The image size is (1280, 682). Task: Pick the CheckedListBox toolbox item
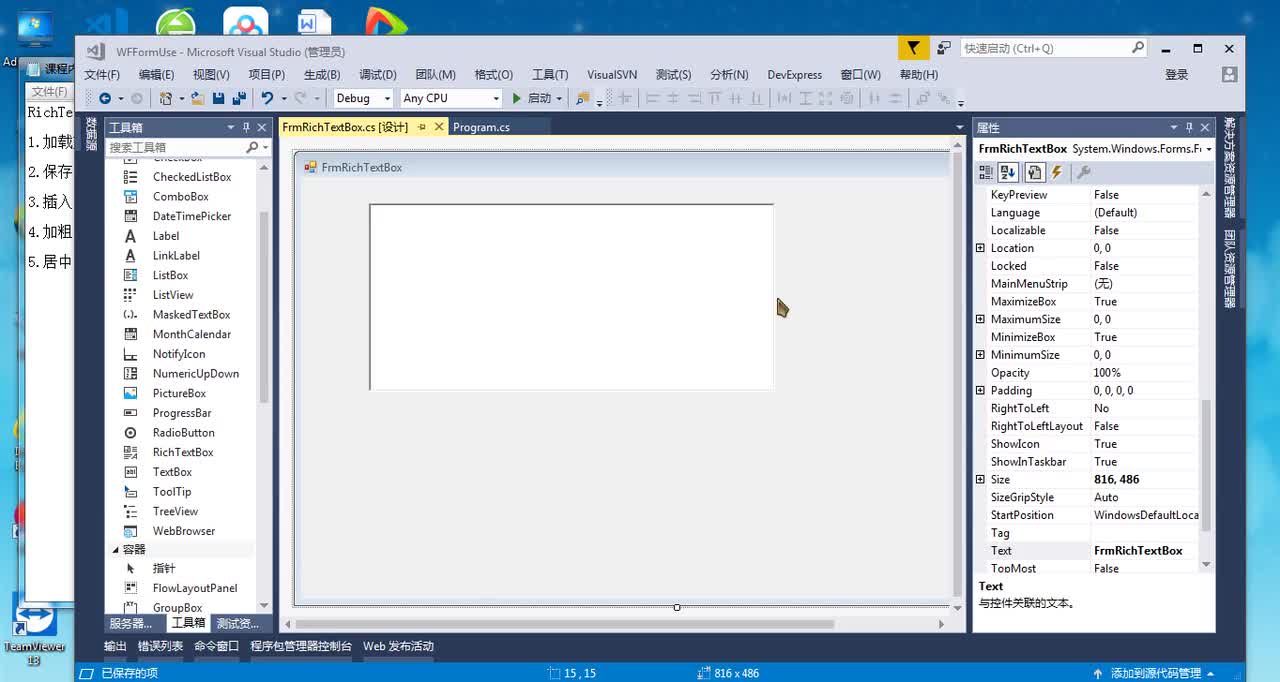pyautogui.click(x=192, y=177)
